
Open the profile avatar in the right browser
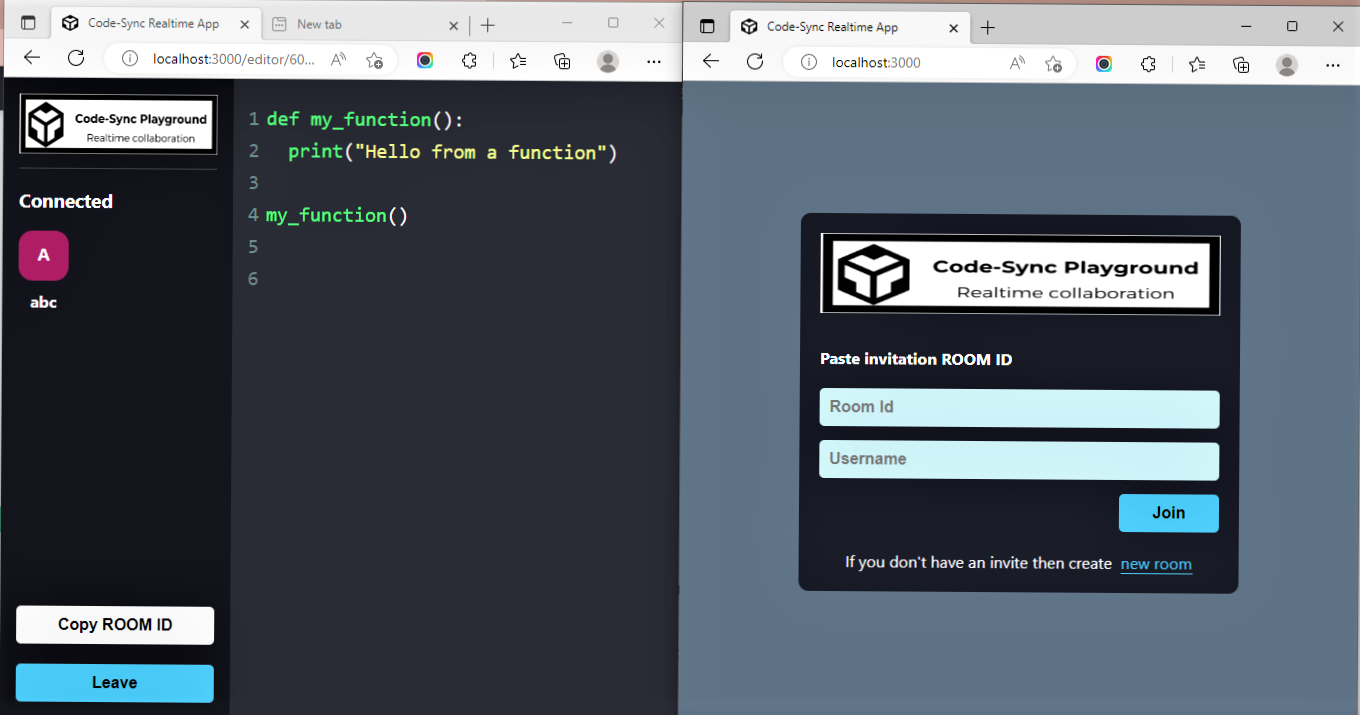tap(1287, 64)
